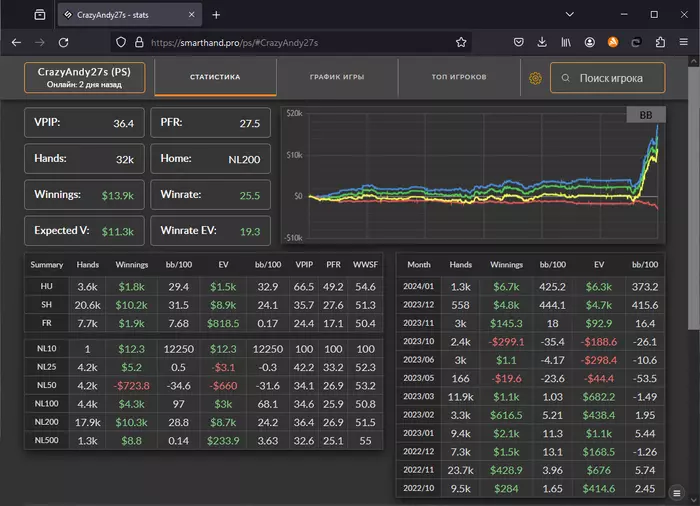Open the График игры tab

click(337, 77)
